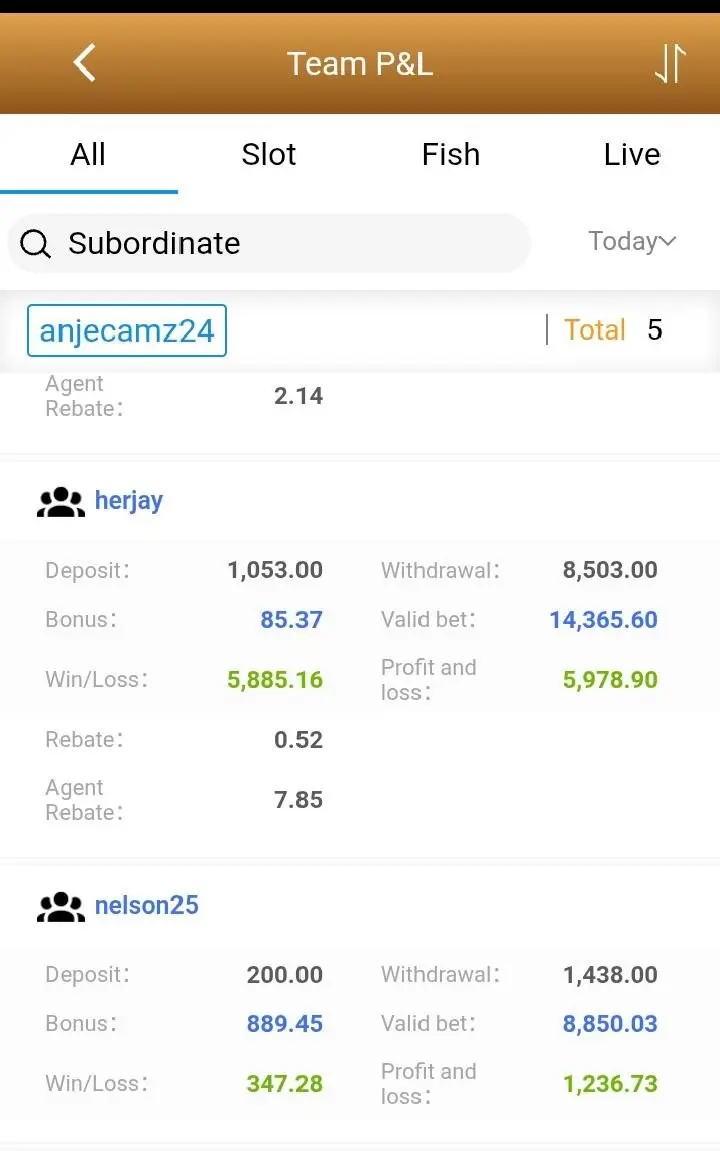Tap the group icon beside nelson25

[61, 907]
